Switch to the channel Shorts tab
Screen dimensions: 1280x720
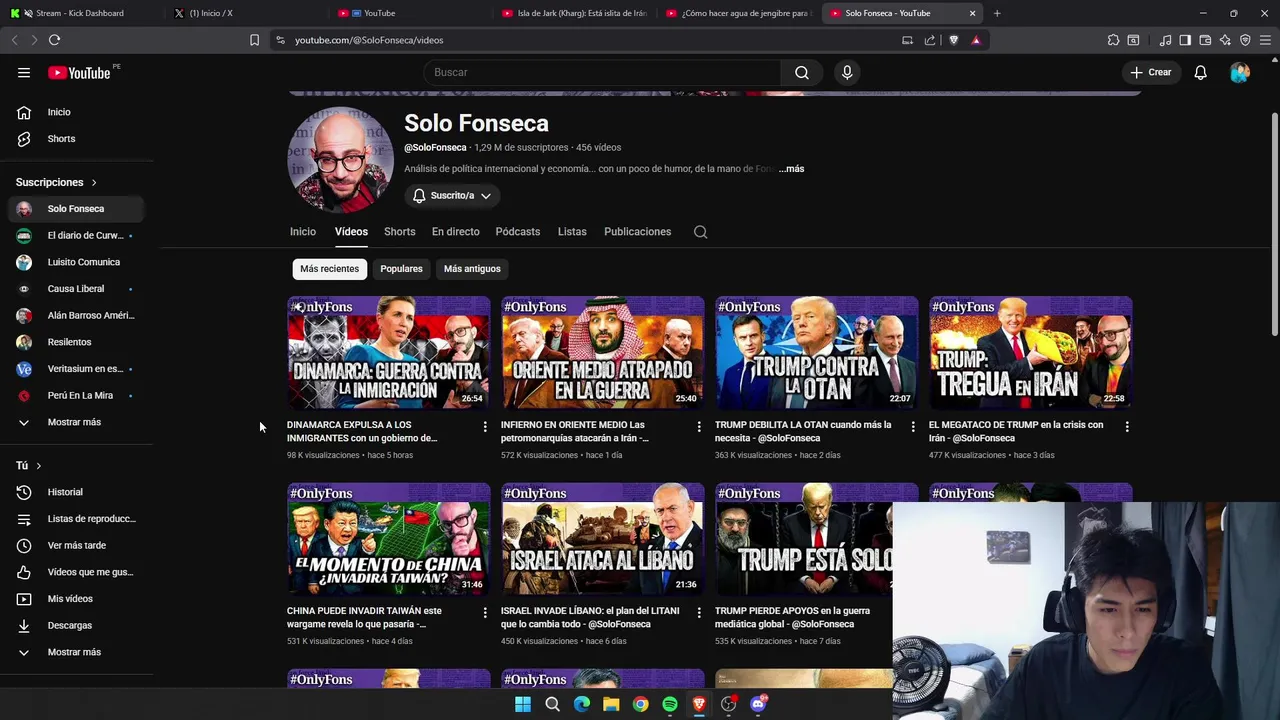click(x=400, y=232)
